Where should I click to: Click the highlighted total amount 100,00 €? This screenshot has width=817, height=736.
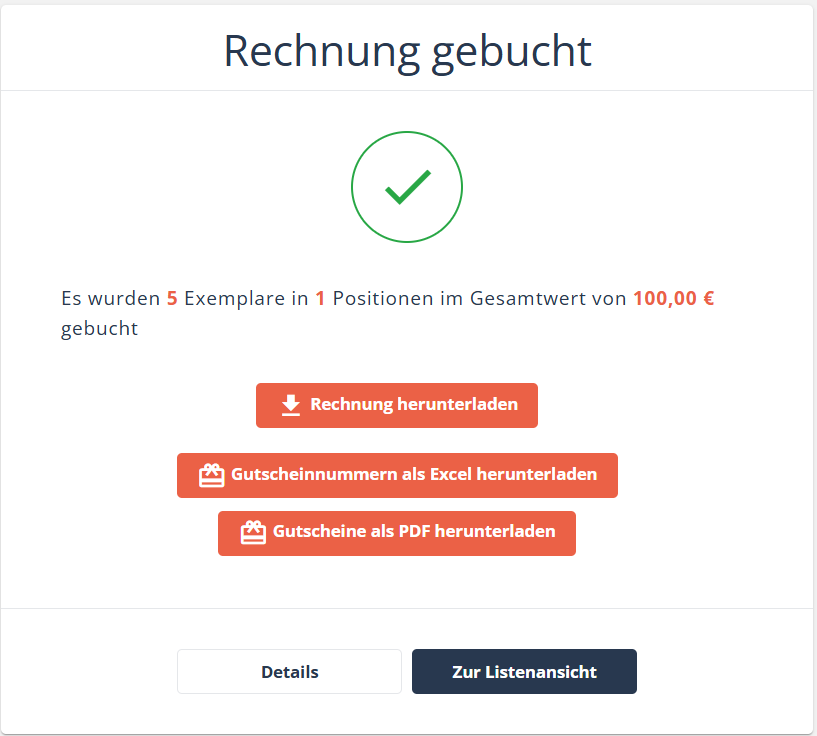coord(673,298)
